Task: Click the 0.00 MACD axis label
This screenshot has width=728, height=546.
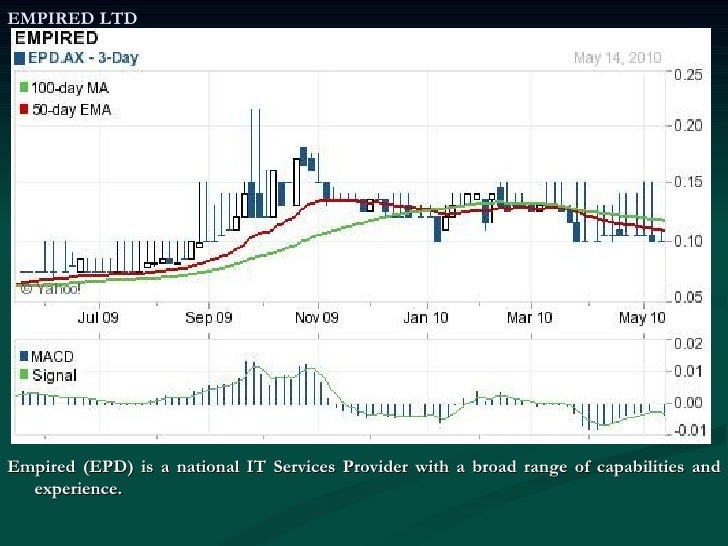Action: point(688,402)
